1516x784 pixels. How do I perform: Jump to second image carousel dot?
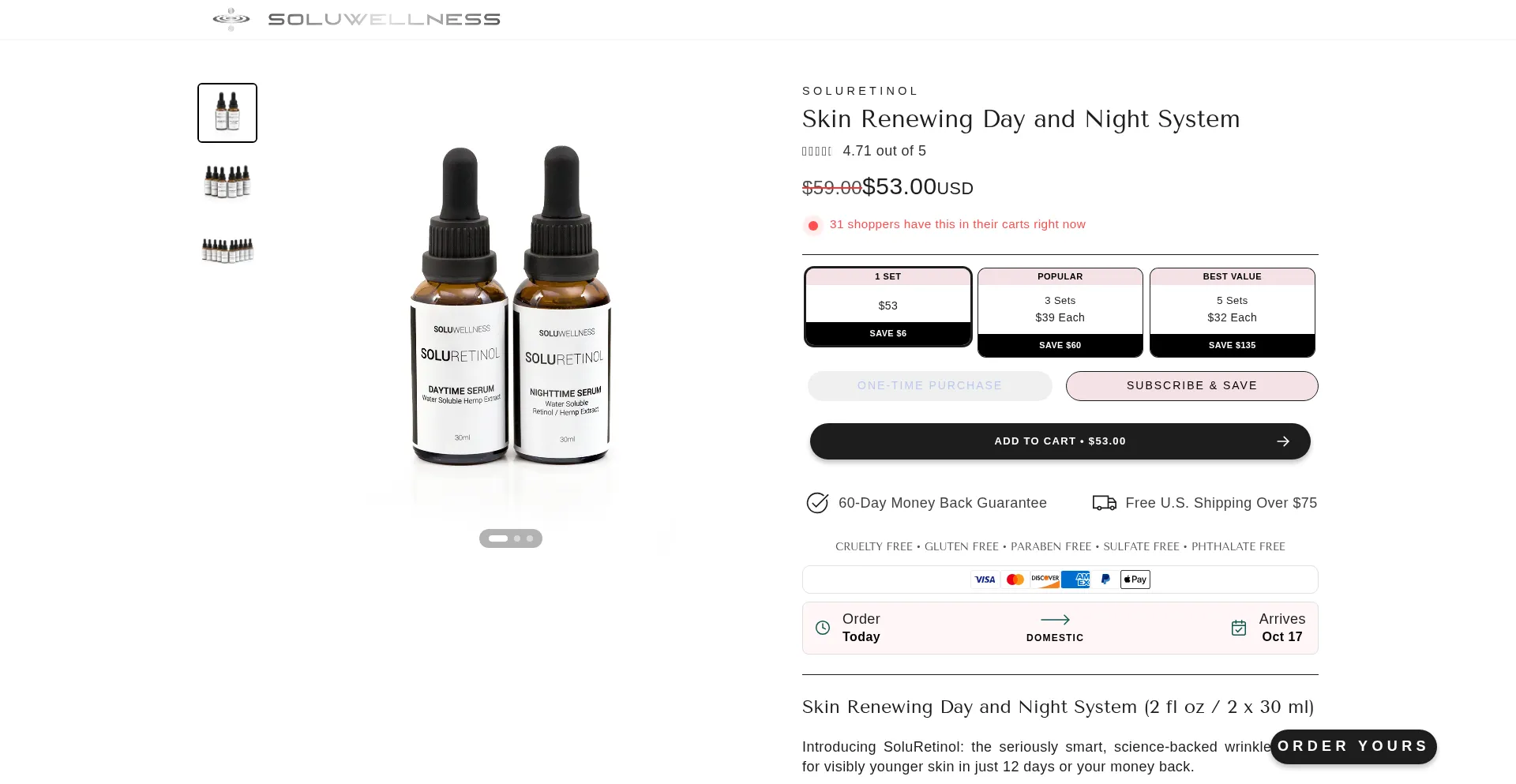coord(517,538)
